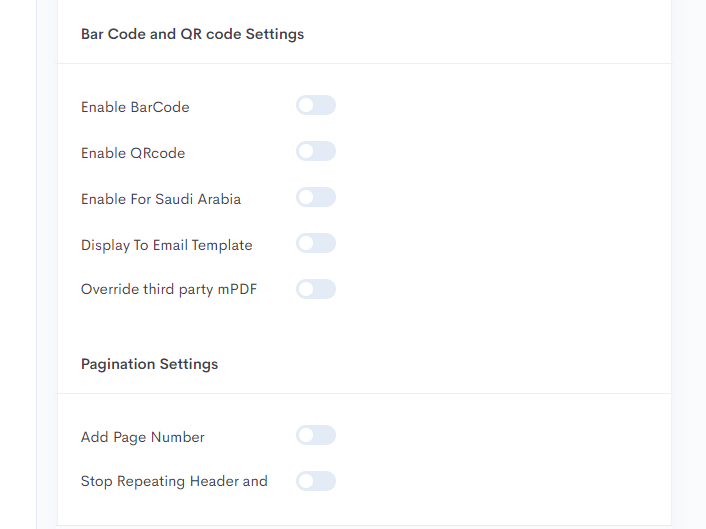This screenshot has height=529, width=706.
Task: Select the Add Page Number label
Action: 143,437
